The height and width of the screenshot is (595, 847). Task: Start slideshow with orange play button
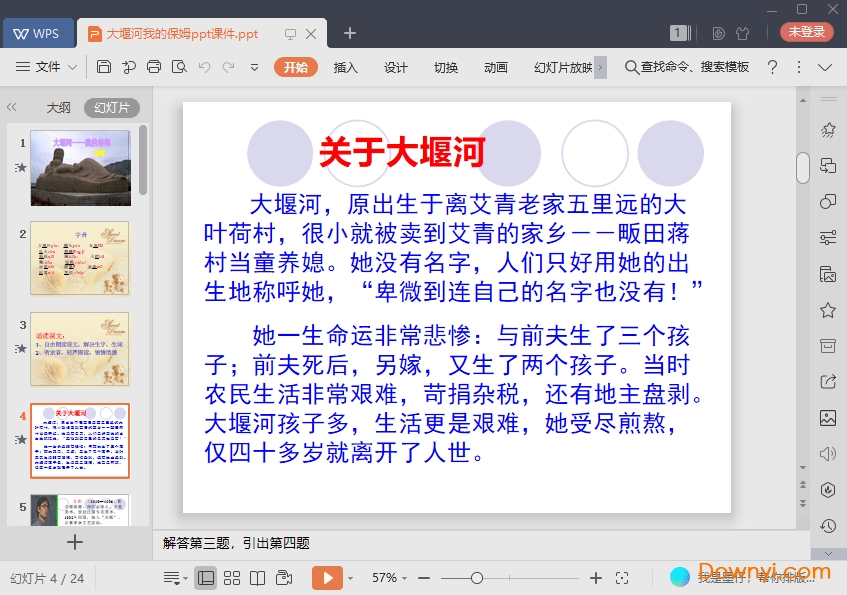(326, 578)
